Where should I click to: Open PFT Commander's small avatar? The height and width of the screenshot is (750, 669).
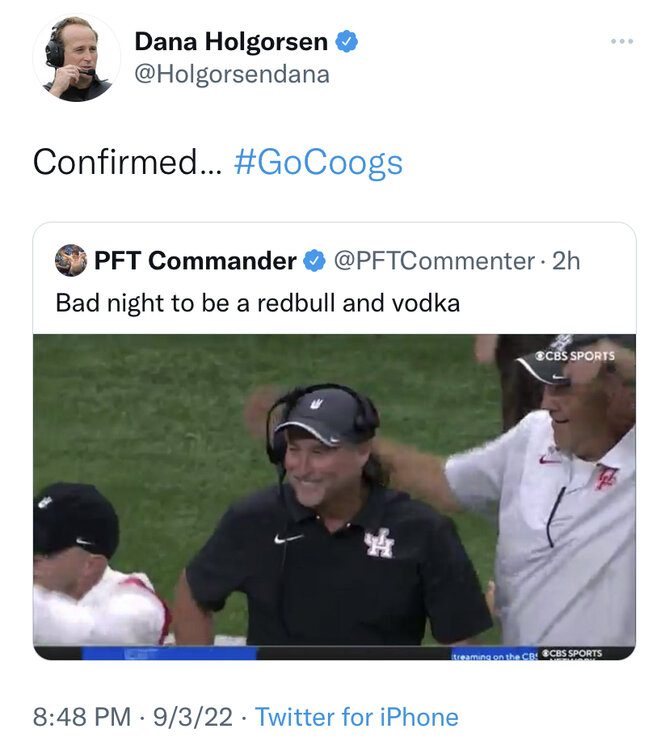pyautogui.click(x=70, y=261)
